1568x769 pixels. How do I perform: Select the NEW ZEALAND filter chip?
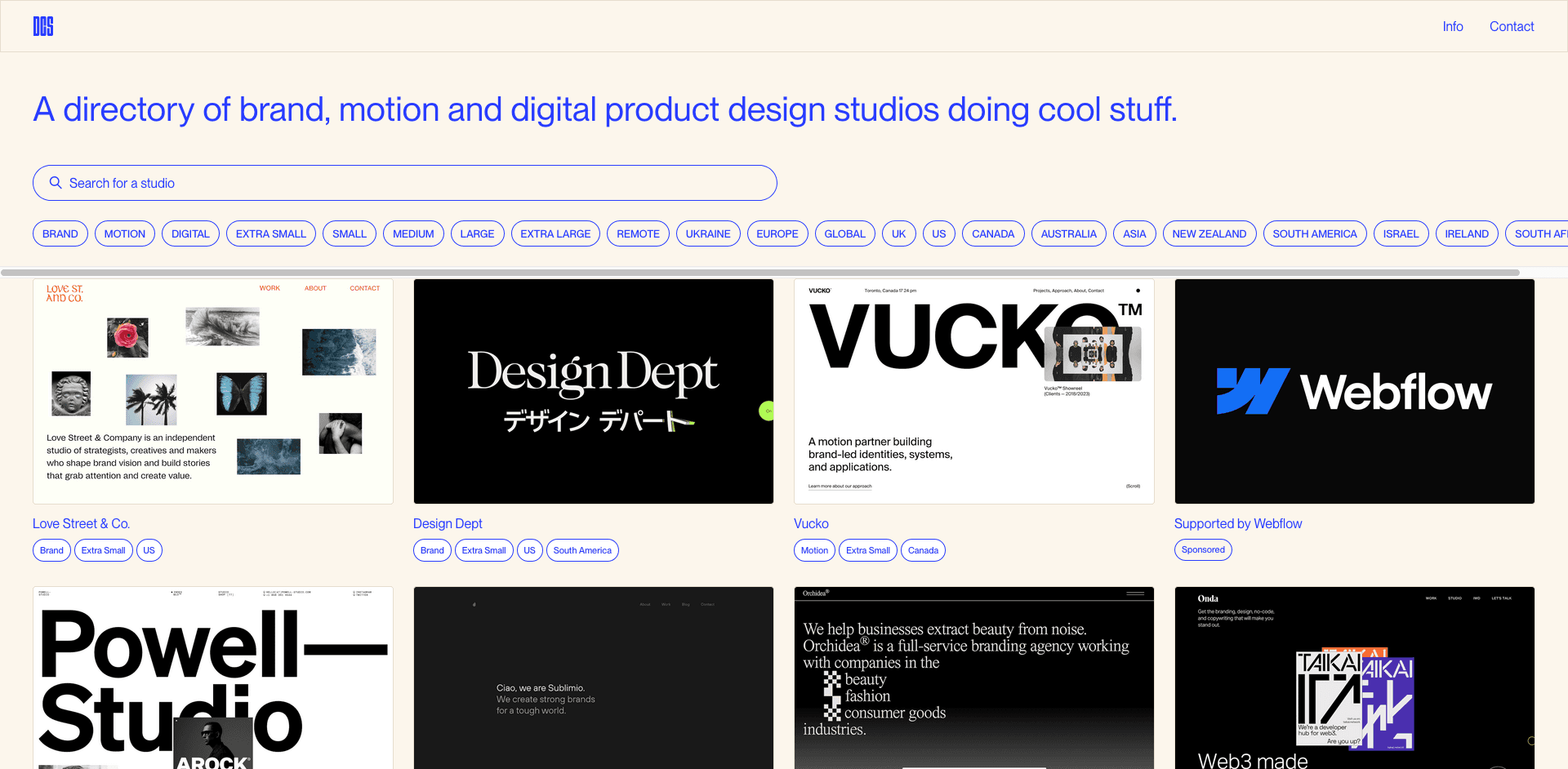click(1209, 233)
